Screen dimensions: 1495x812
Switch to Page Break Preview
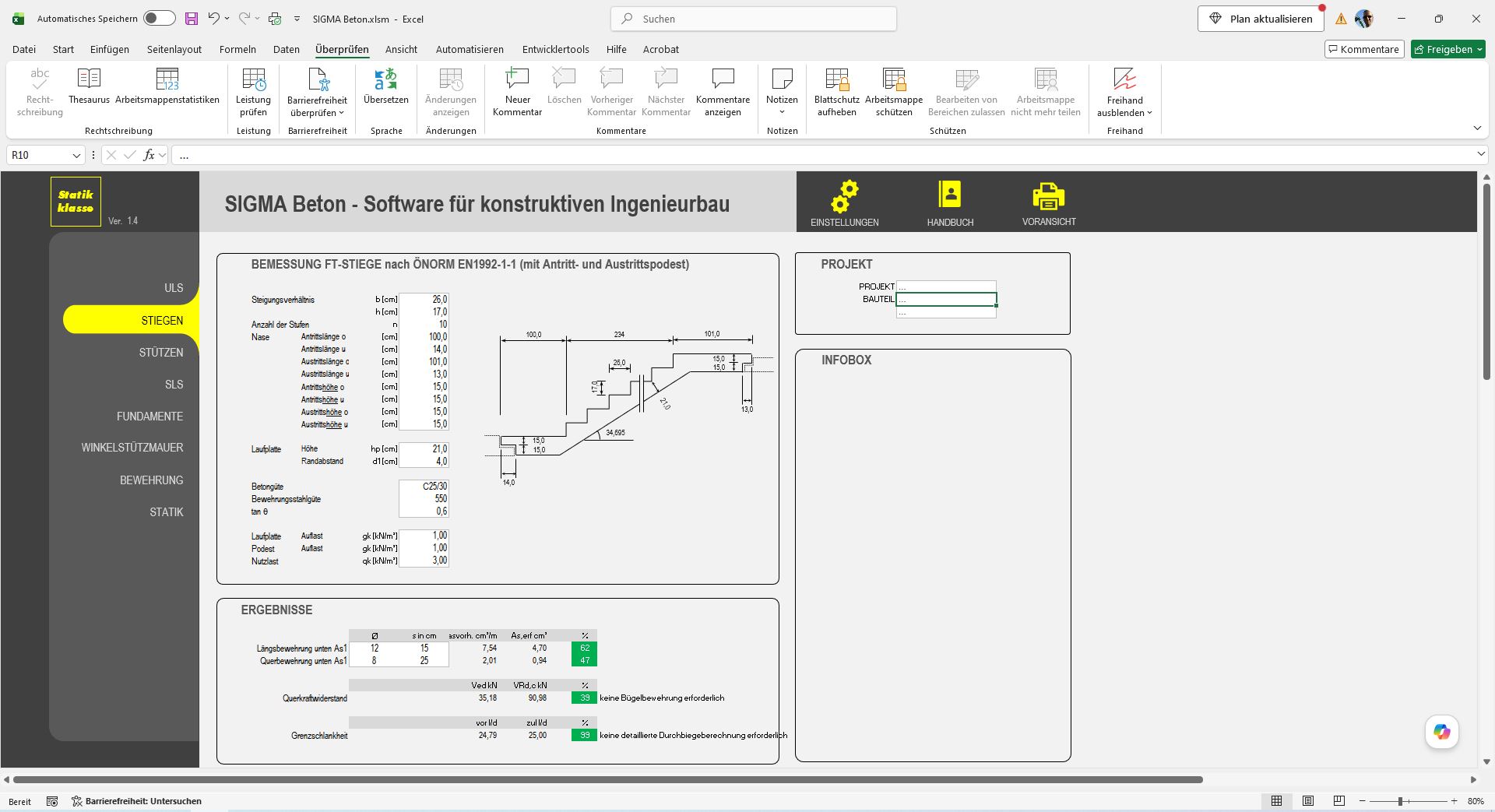click(x=1339, y=801)
